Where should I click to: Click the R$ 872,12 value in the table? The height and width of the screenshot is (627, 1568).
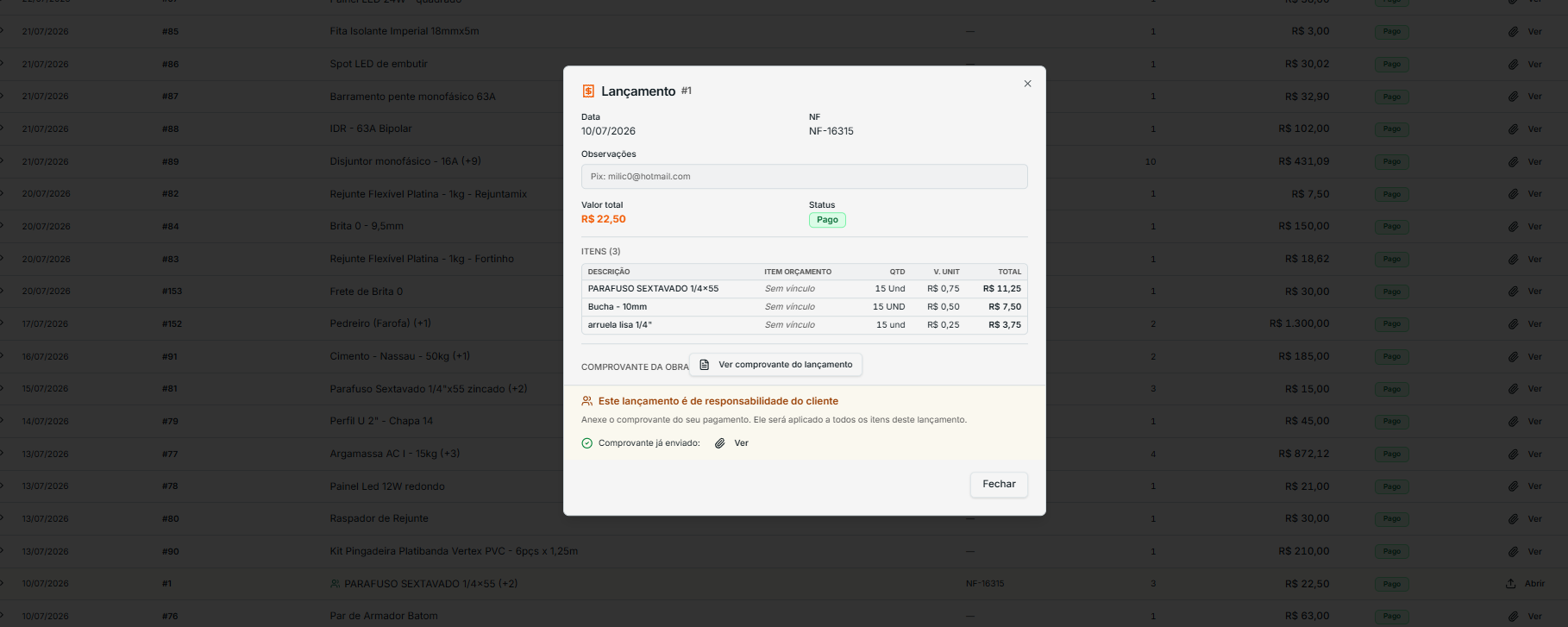1303,454
